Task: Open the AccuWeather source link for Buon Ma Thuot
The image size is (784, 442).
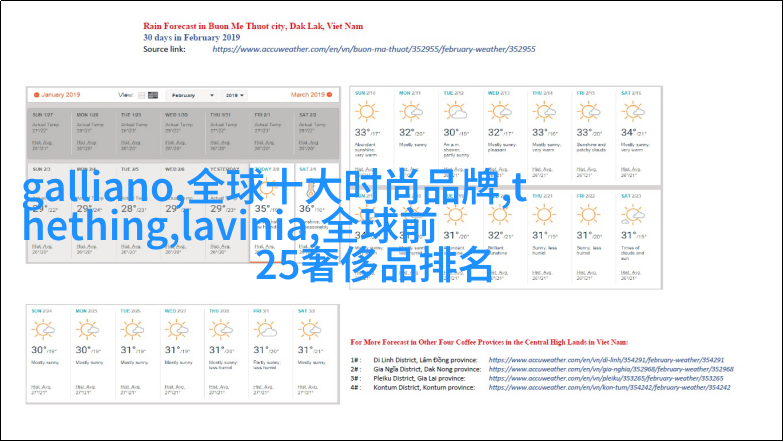Action: [x=374, y=49]
